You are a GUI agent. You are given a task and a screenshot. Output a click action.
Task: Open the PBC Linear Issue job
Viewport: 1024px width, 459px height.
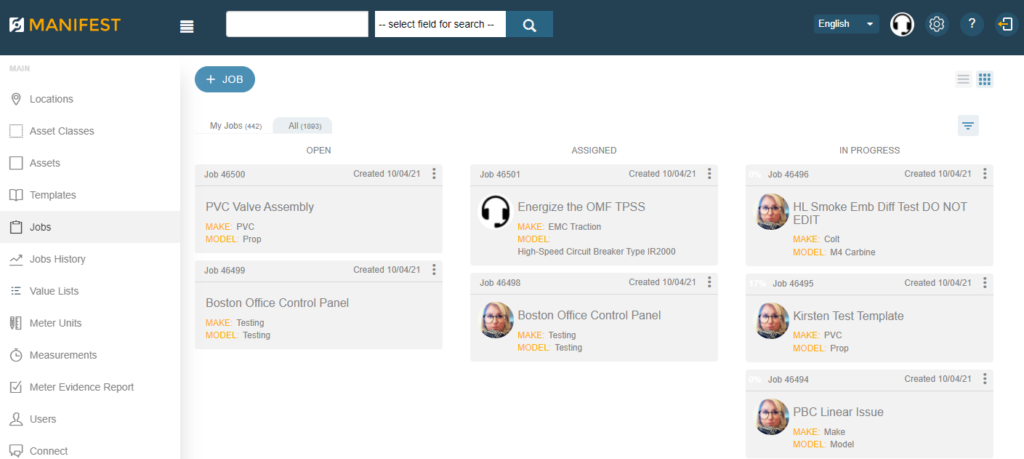point(838,412)
